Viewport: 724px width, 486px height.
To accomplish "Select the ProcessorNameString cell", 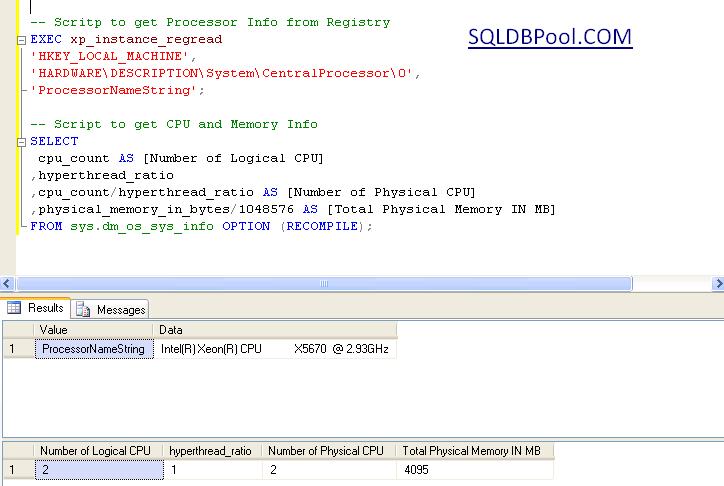I will click(93, 349).
